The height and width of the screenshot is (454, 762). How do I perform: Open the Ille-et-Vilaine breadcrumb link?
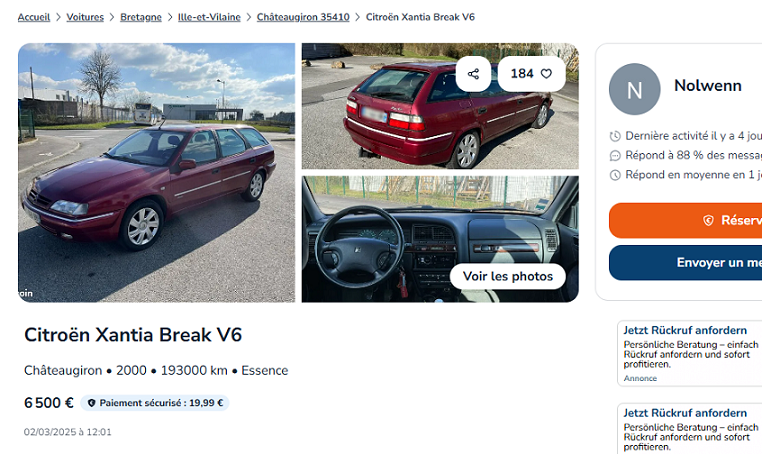coord(209,17)
